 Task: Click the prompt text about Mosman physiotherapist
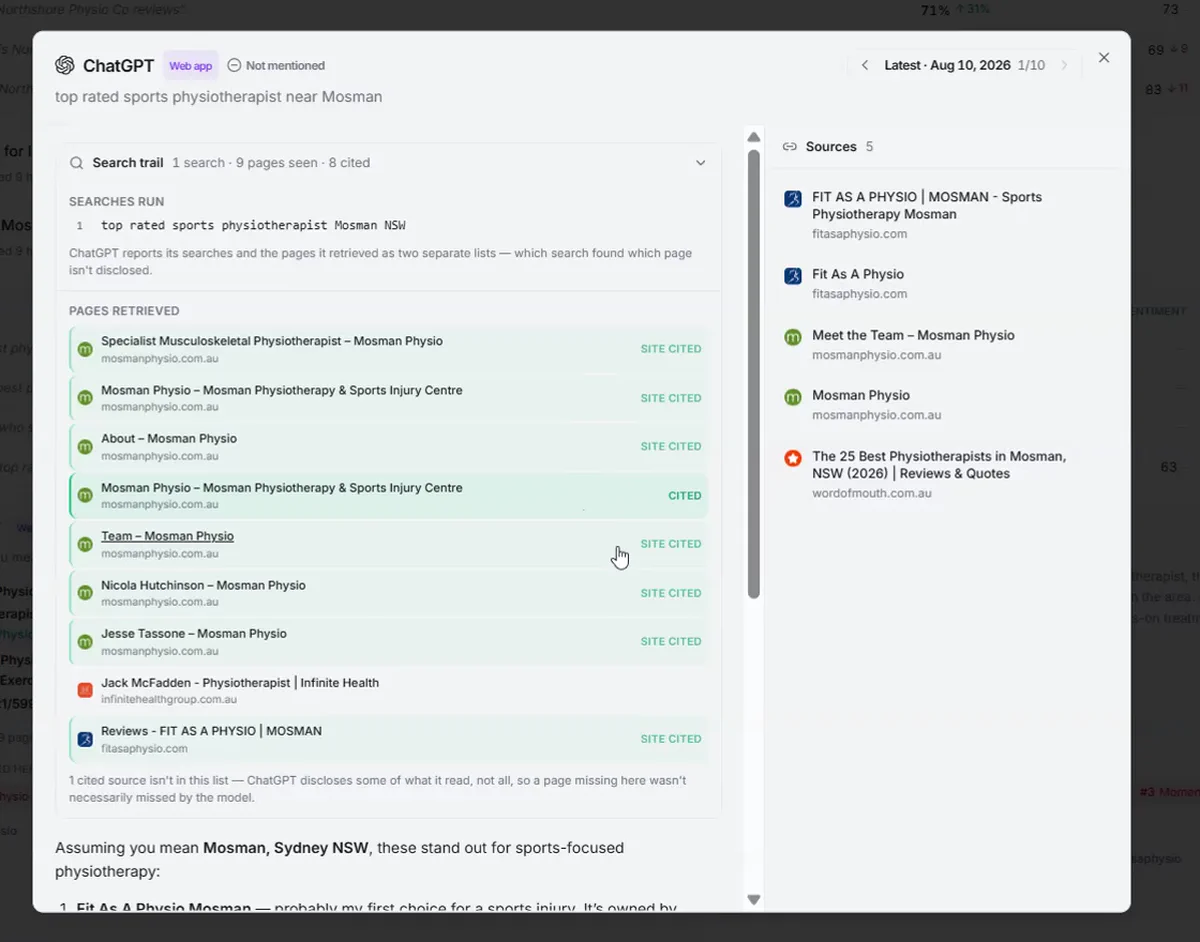tap(219, 97)
